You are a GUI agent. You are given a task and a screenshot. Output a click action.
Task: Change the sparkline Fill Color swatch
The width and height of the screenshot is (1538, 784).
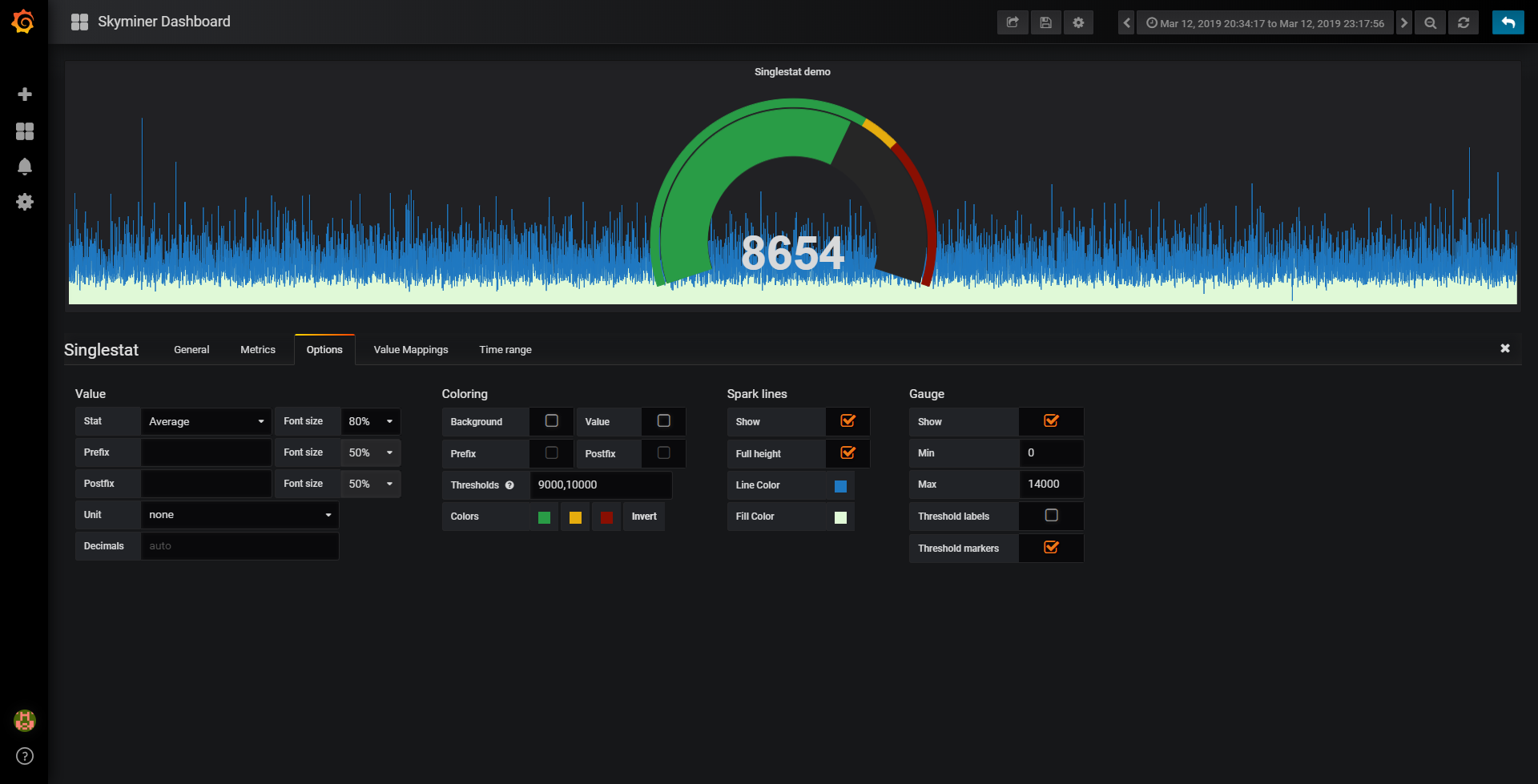(840, 517)
